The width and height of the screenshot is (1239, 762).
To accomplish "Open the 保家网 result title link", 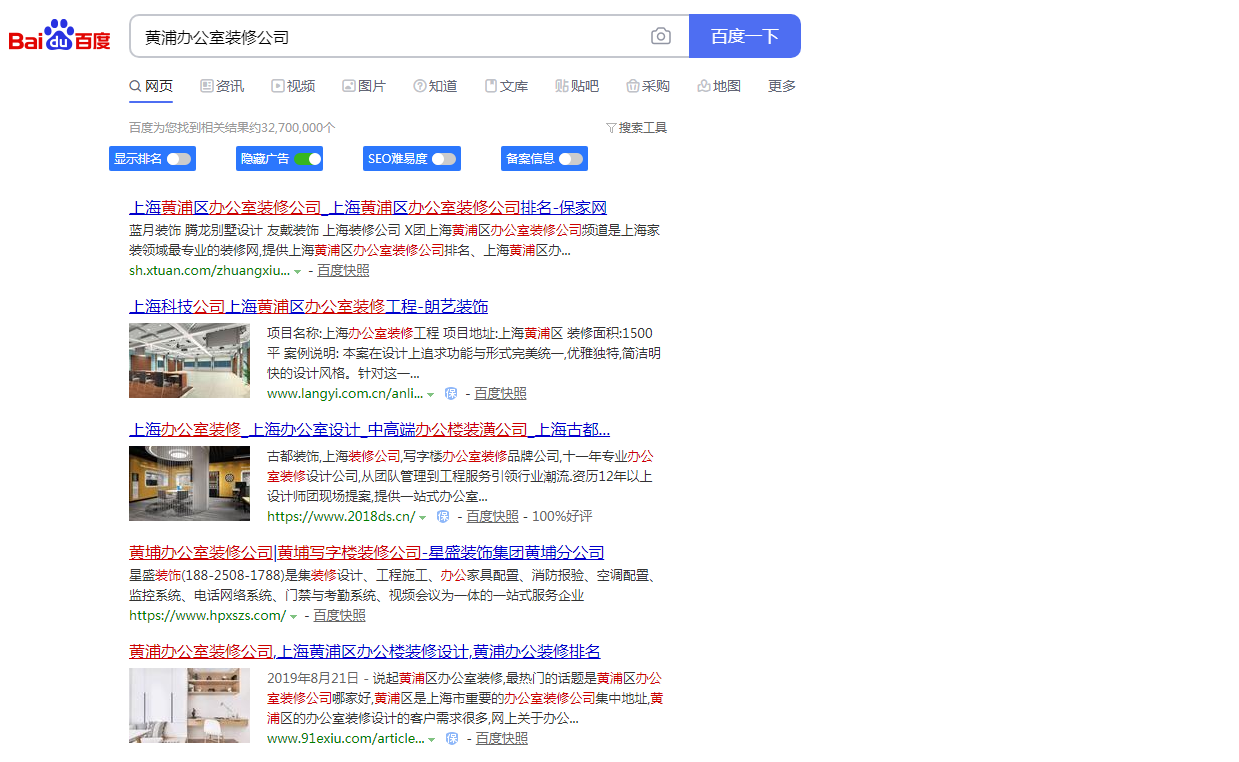I will pyautogui.click(x=368, y=208).
